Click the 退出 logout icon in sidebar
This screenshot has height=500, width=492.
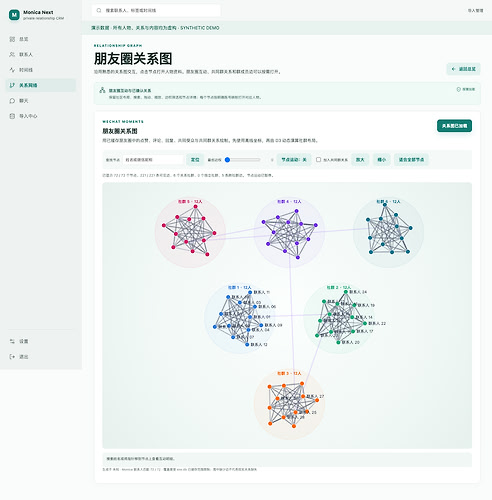click(12, 357)
